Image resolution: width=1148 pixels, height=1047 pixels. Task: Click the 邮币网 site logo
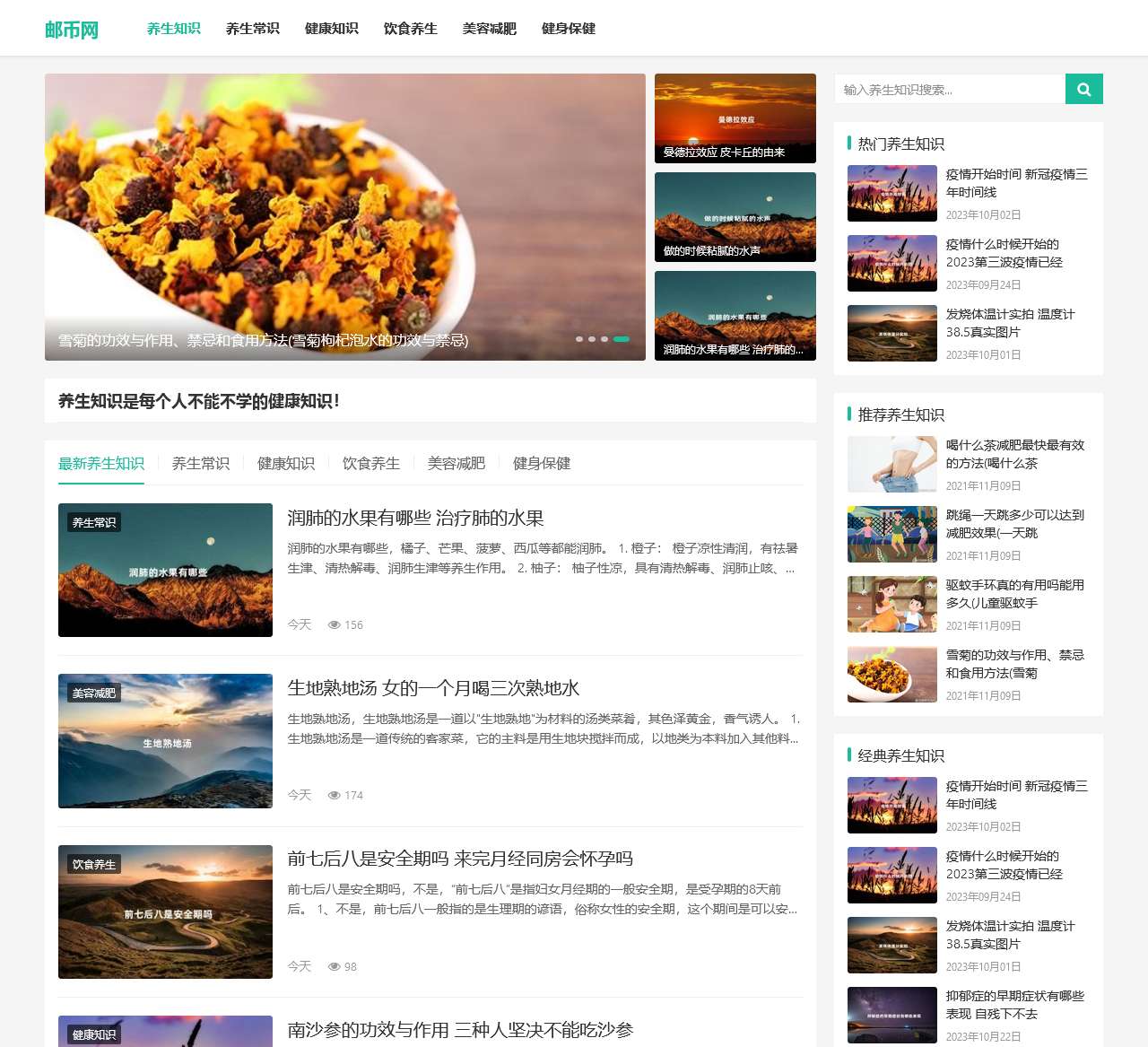point(72,28)
